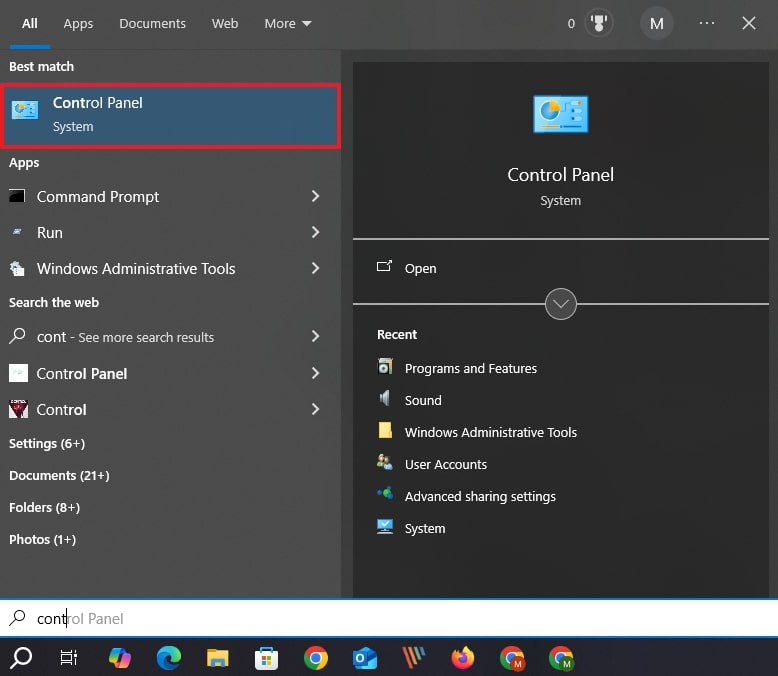Click the search text input field

(x=389, y=618)
